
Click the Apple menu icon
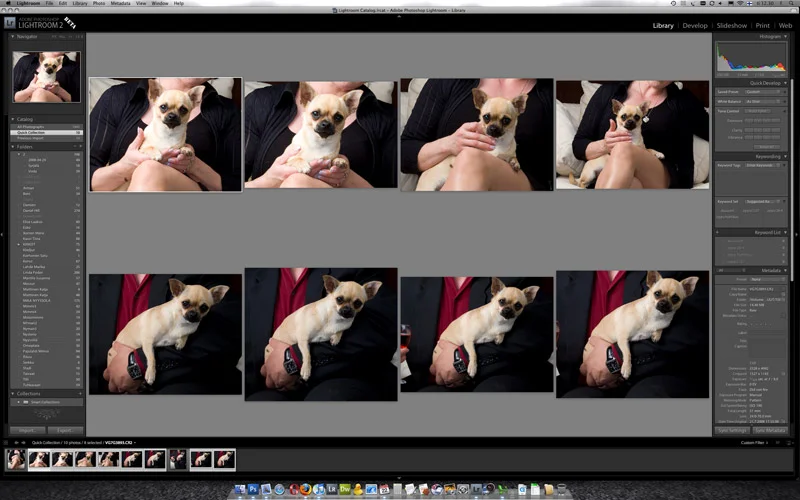click(x=7, y=3)
